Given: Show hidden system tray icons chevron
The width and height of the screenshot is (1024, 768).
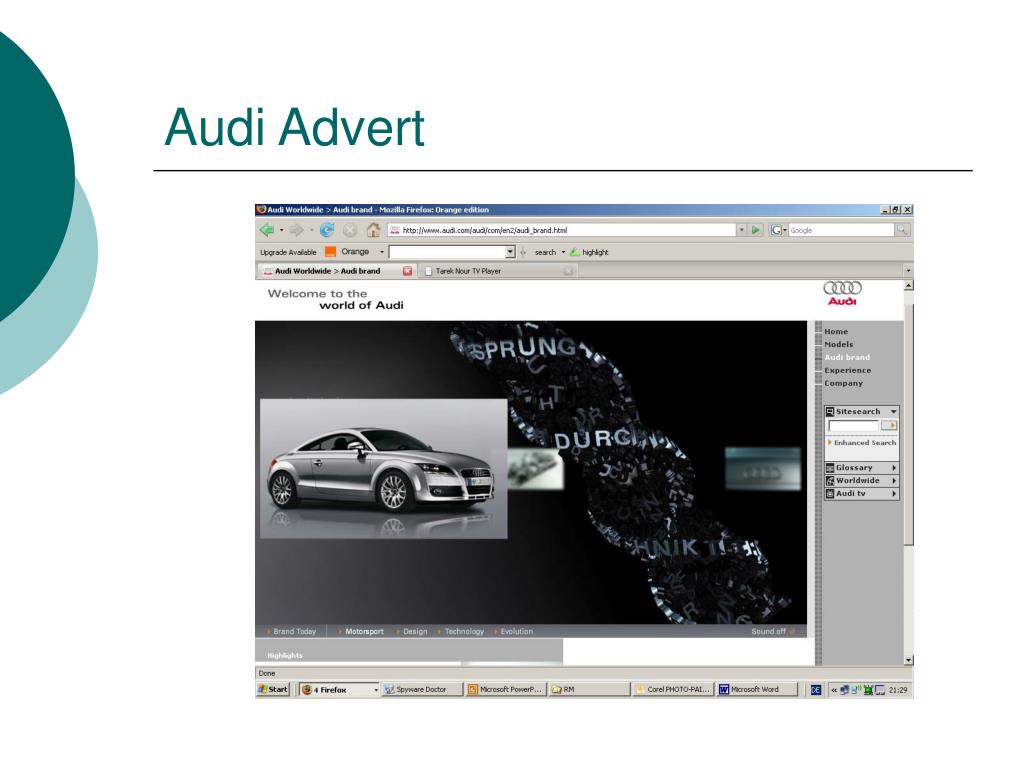Looking at the screenshot, I should [x=834, y=690].
